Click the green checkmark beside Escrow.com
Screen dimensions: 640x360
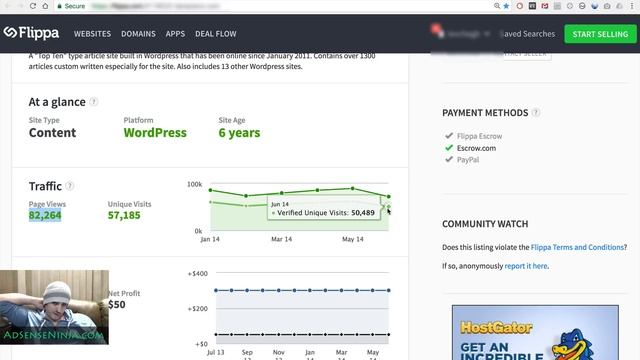click(x=449, y=147)
